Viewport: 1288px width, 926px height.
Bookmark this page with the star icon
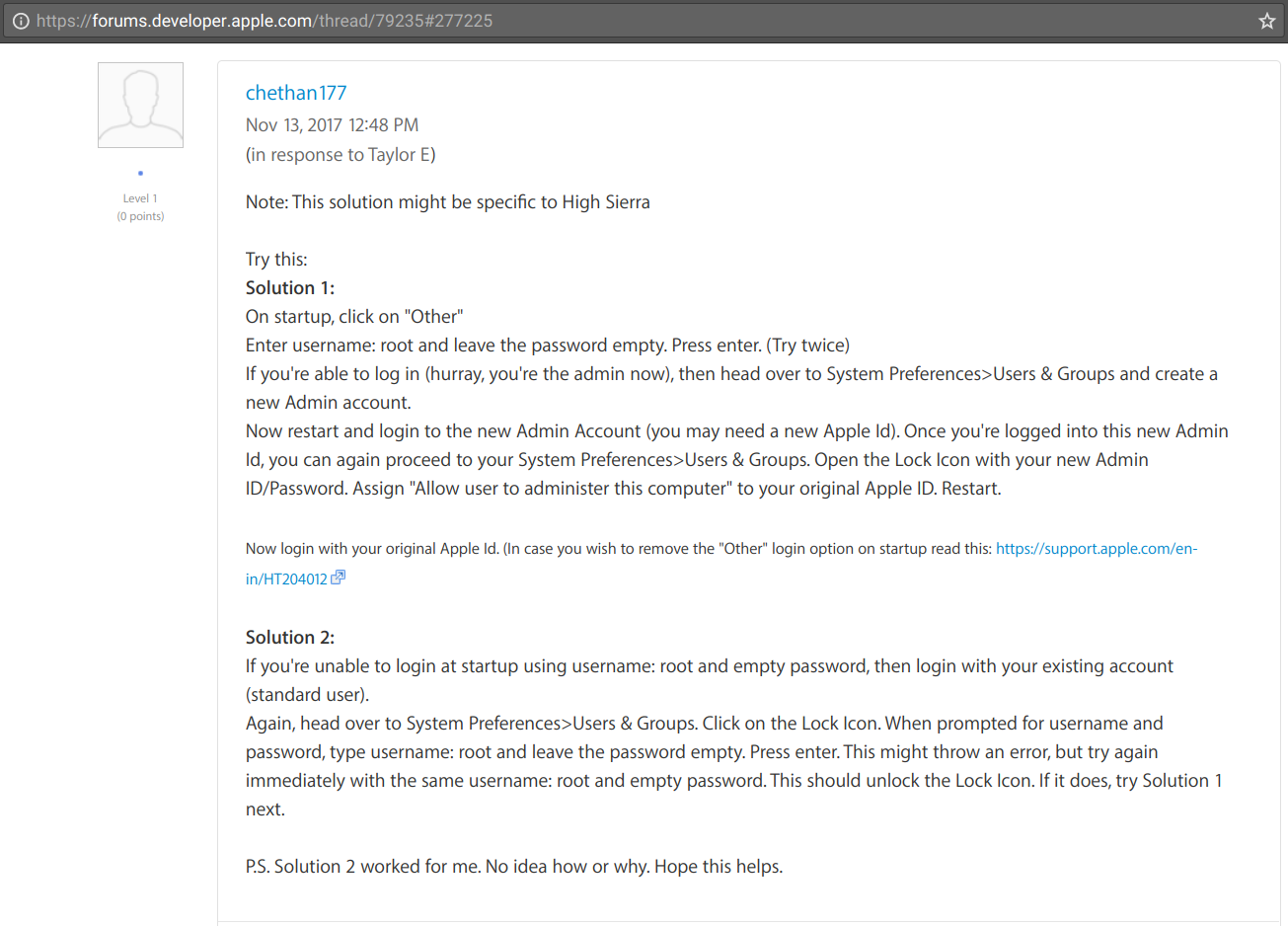point(1267,21)
